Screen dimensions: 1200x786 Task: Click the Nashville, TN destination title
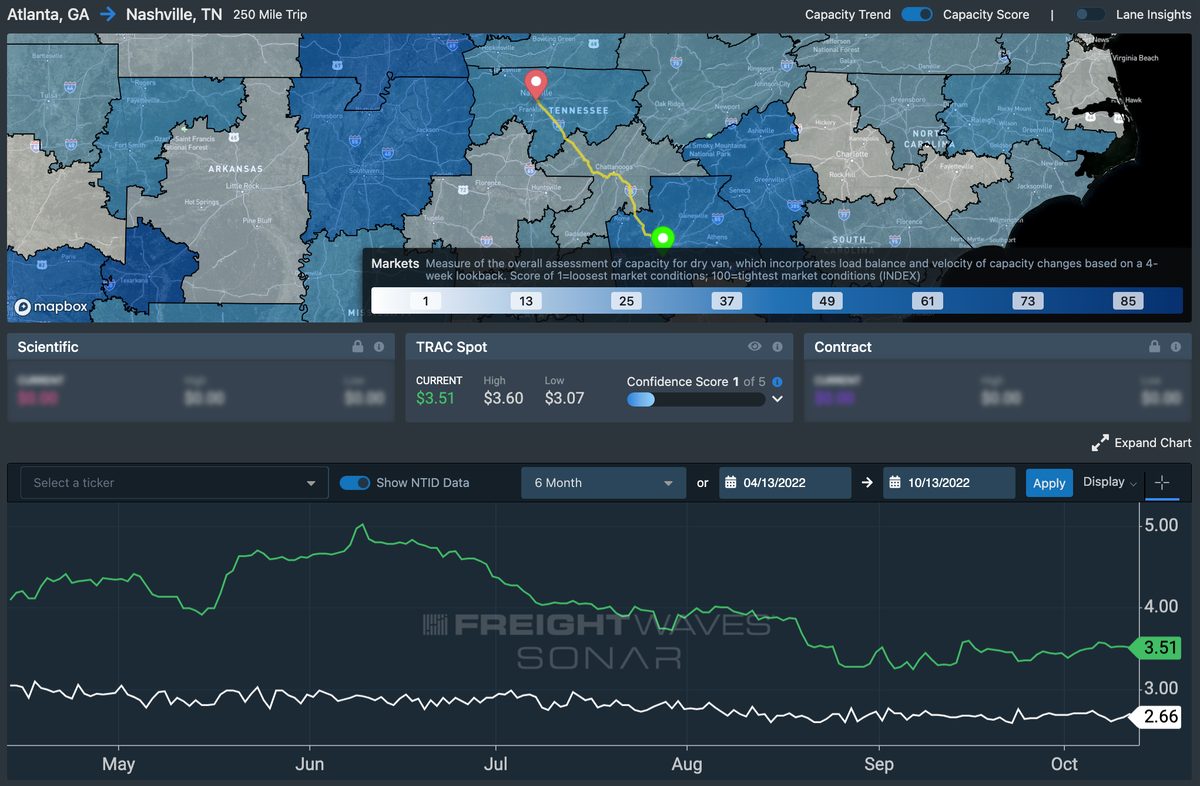(x=174, y=15)
